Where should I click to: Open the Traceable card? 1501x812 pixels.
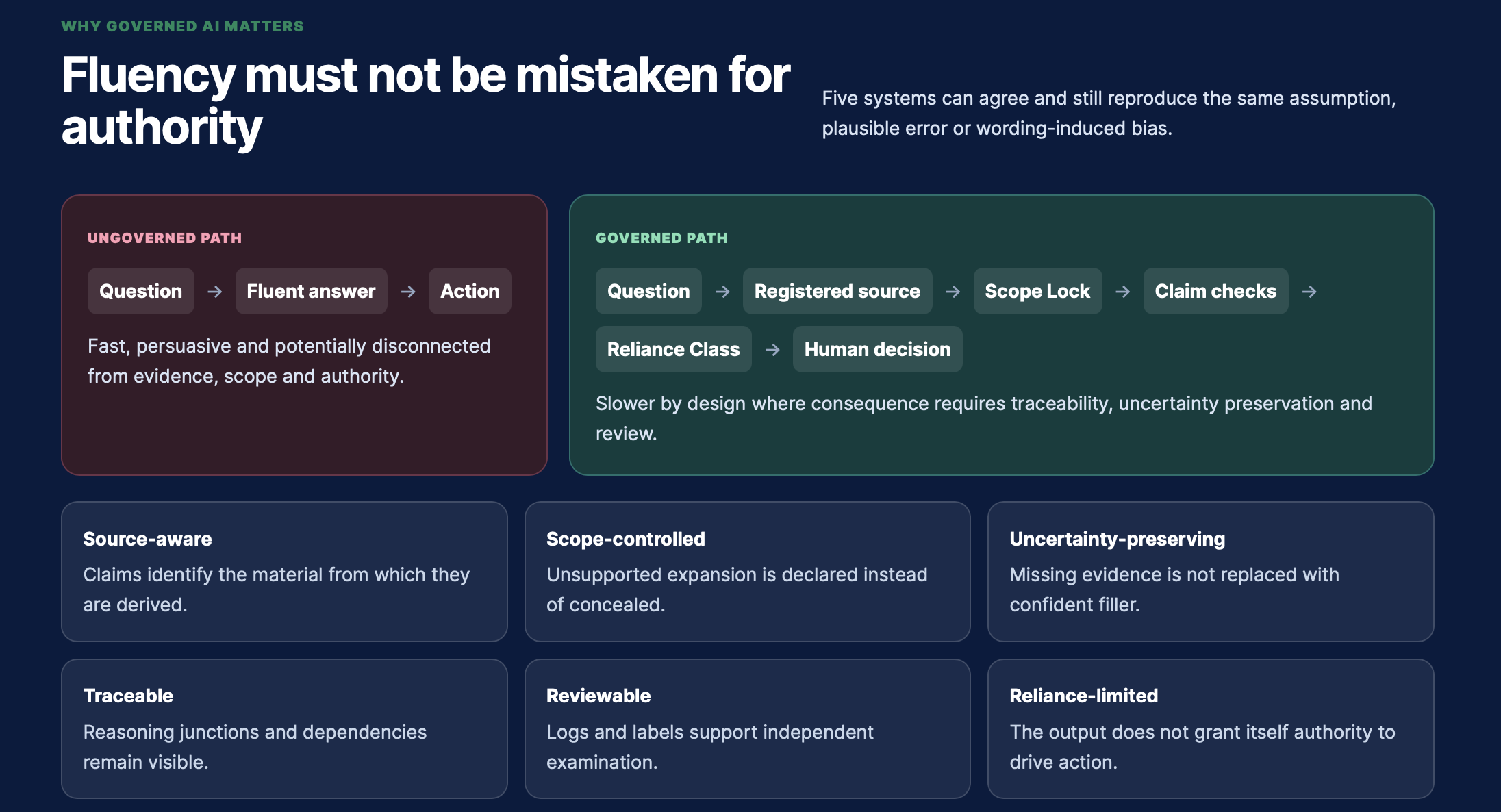(284, 728)
